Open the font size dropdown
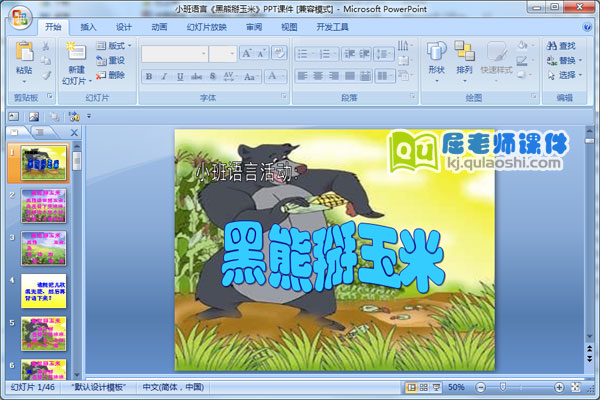Screen dimensions: 600x400 [232, 54]
